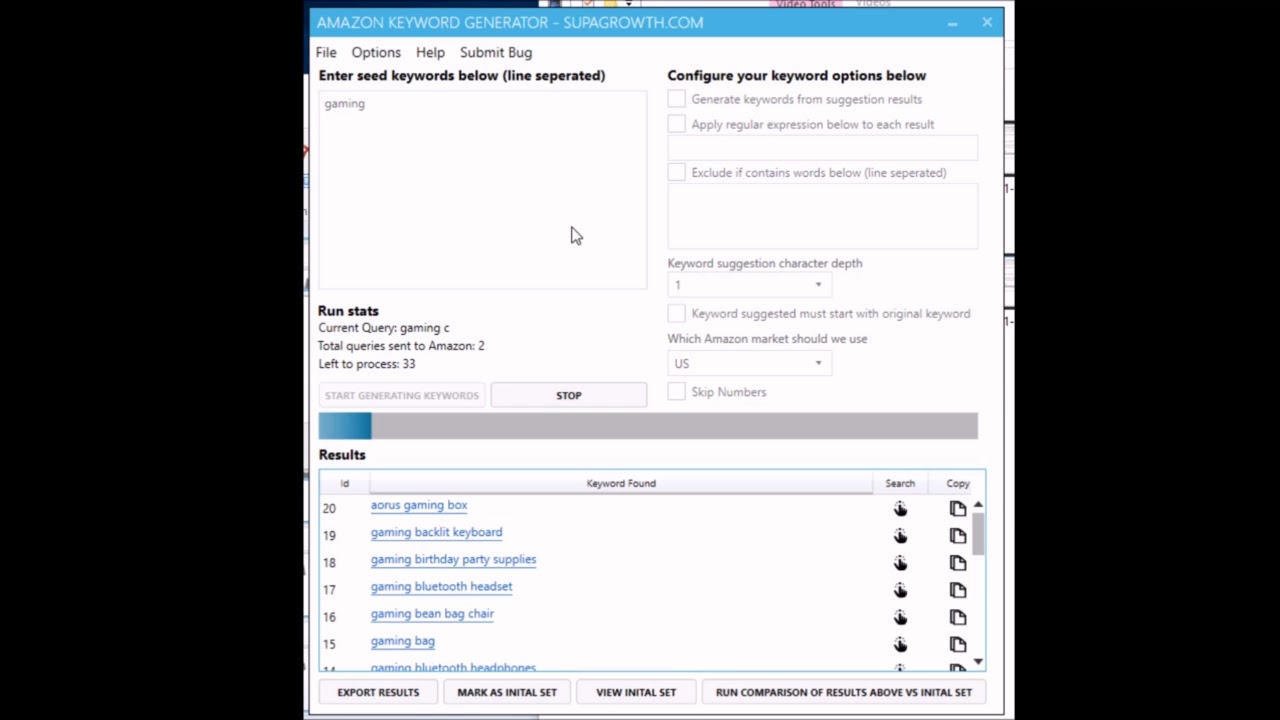
Task: Copy keyword 'gaming bean bag chair'
Action: tap(958, 617)
